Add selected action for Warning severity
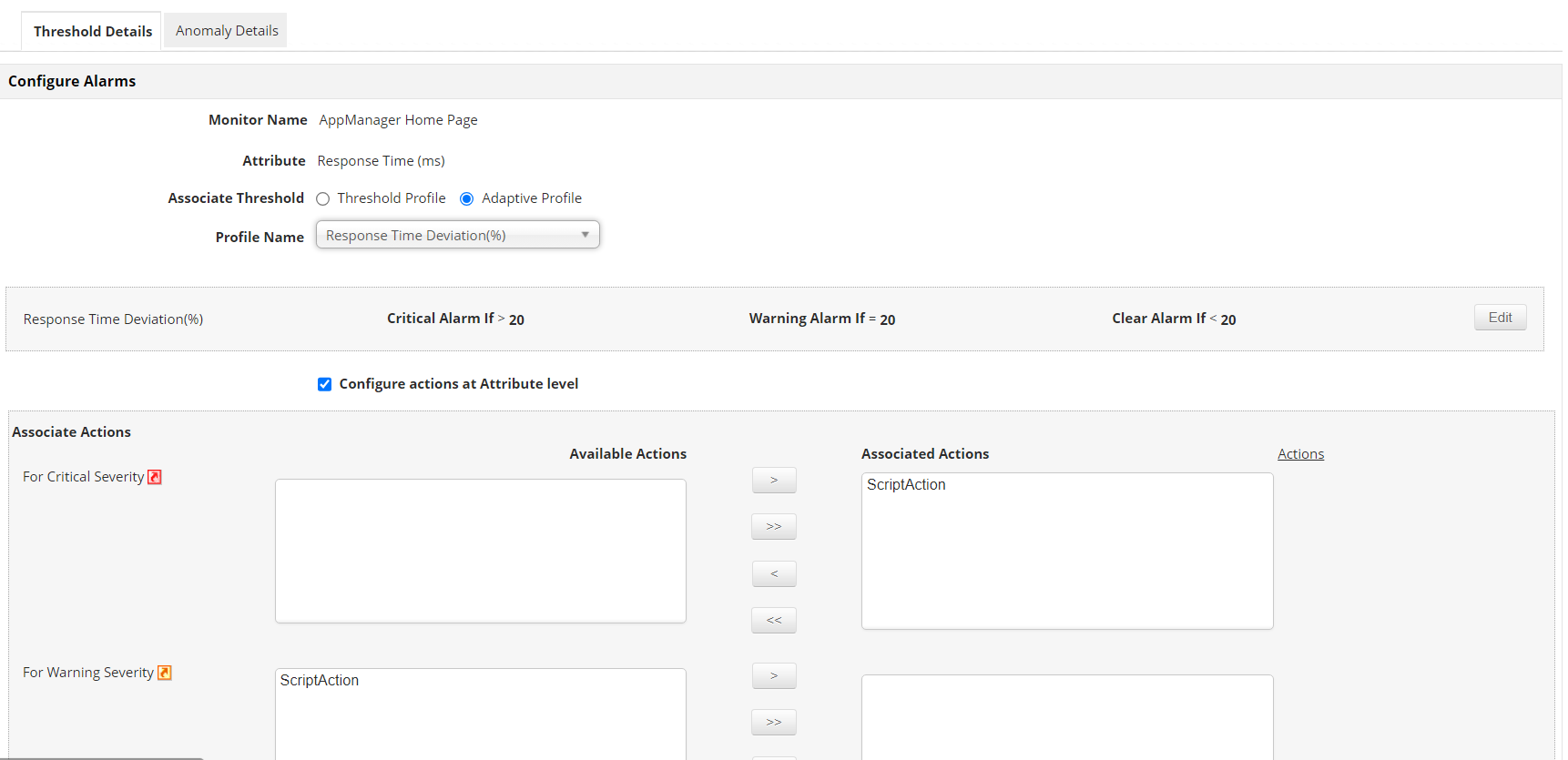 click(774, 676)
